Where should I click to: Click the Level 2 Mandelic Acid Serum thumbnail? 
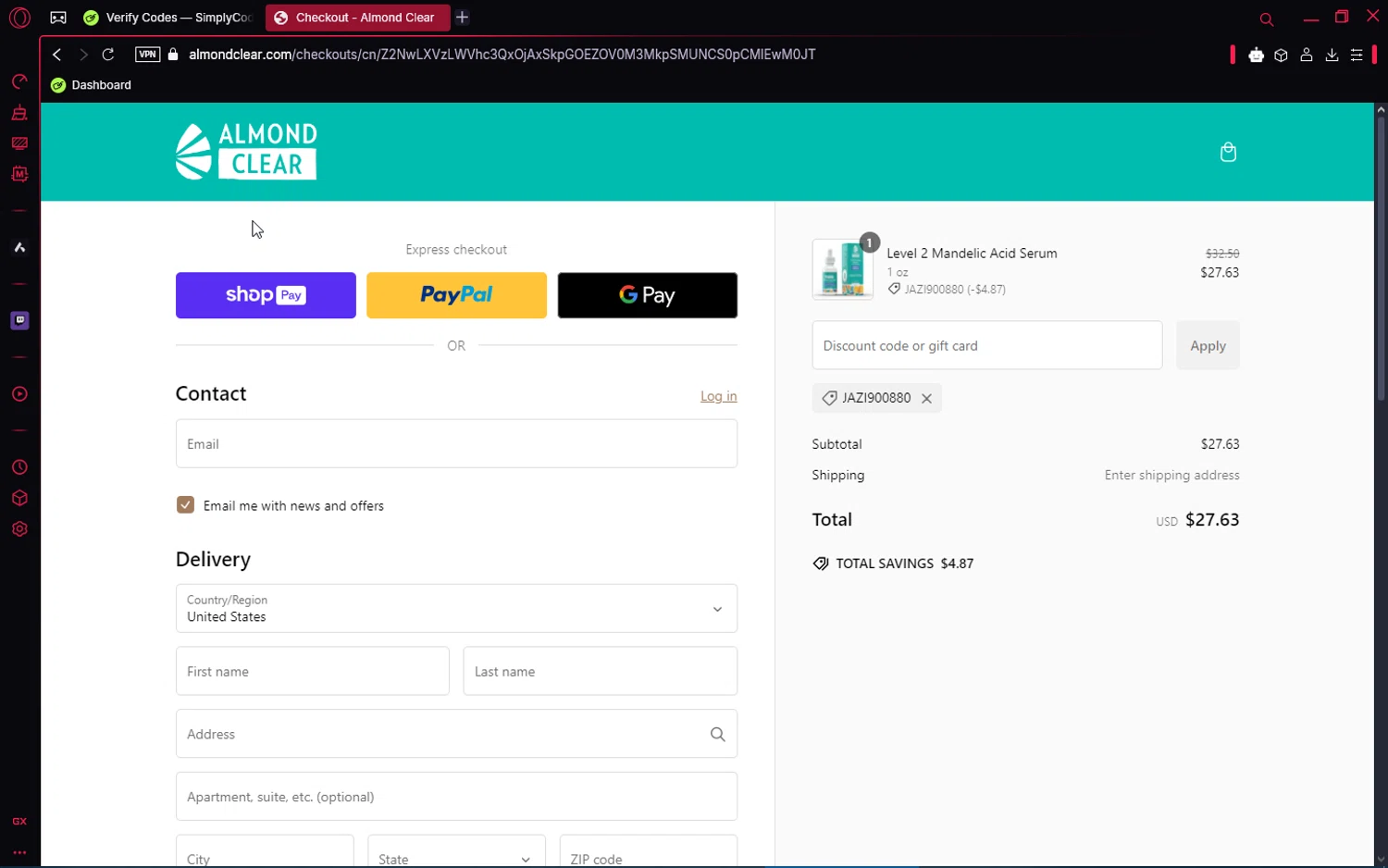tap(842, 269)
